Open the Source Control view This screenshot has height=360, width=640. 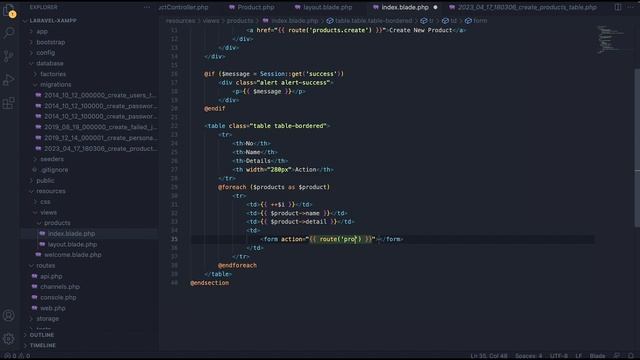[9, 56]
